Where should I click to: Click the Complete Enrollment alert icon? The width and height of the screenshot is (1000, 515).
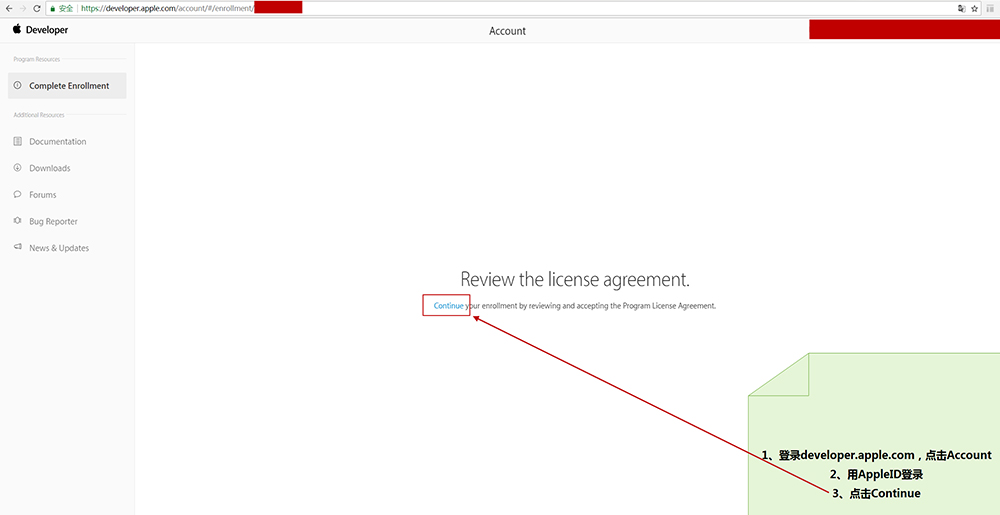[x=18, y=86]
